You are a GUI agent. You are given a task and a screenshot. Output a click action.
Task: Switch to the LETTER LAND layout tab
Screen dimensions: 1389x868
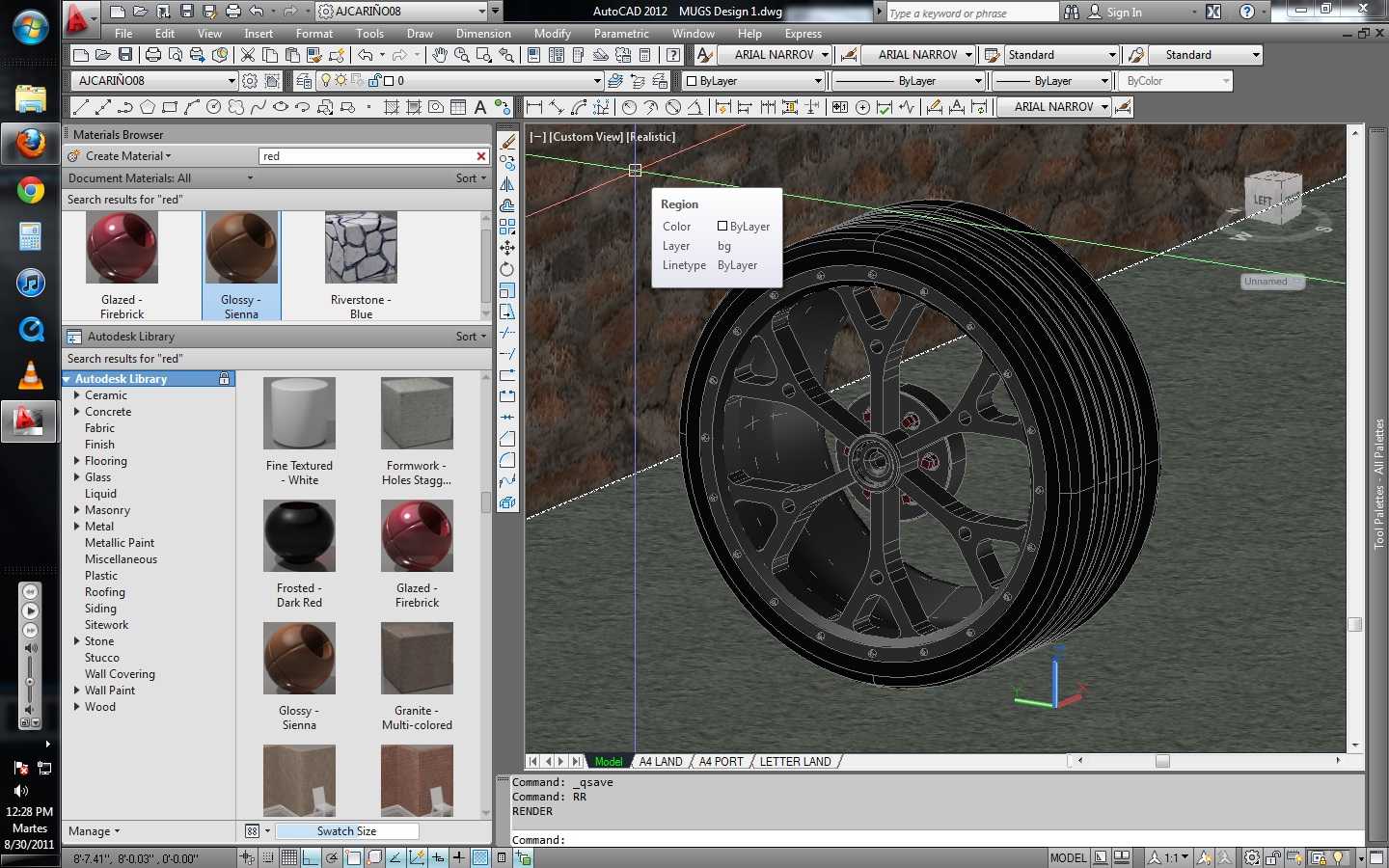pyautogui.click(x=795, y=762)
